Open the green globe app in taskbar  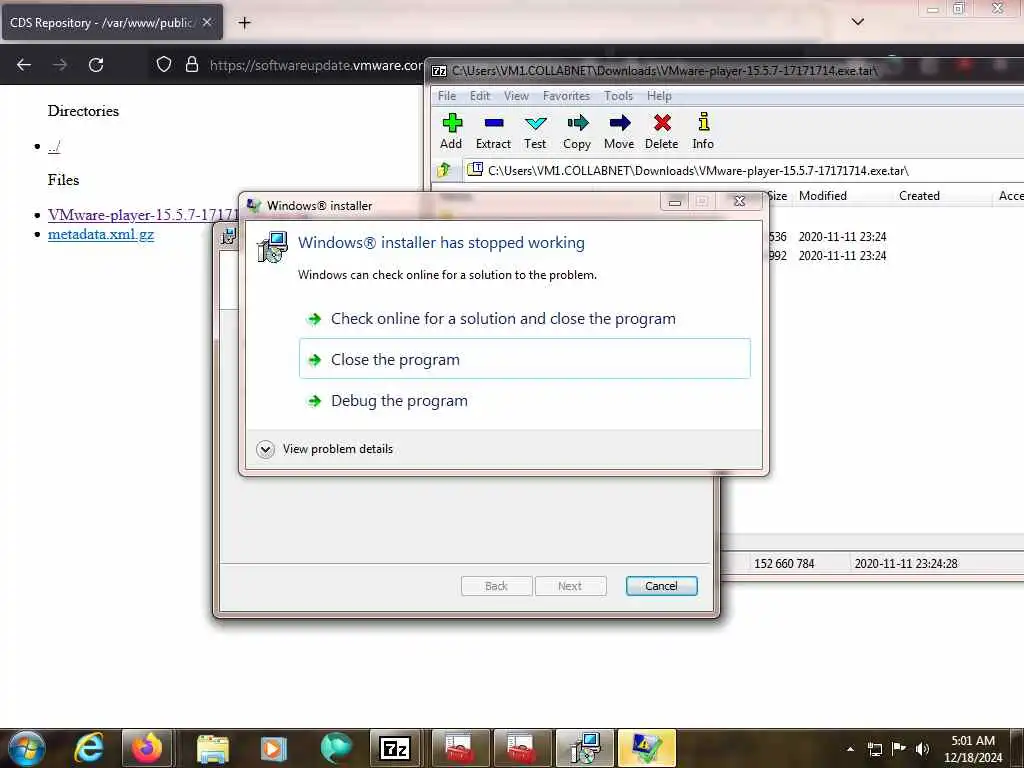[336, 748]
